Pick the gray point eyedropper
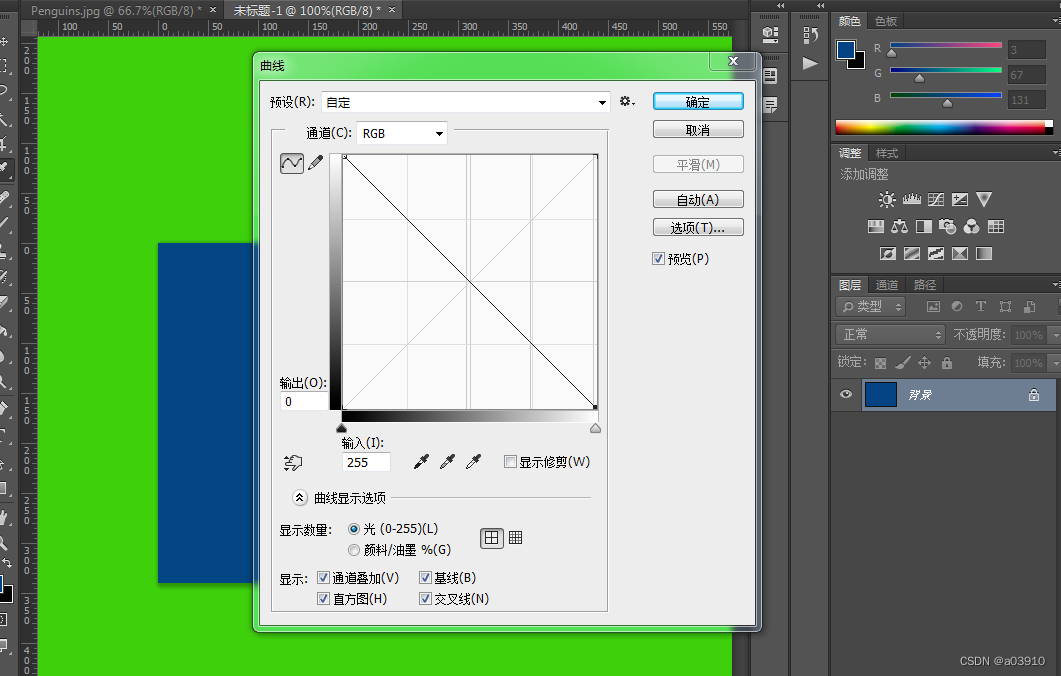This screenshot has height=676, width=1061. [x=447, y=462]
